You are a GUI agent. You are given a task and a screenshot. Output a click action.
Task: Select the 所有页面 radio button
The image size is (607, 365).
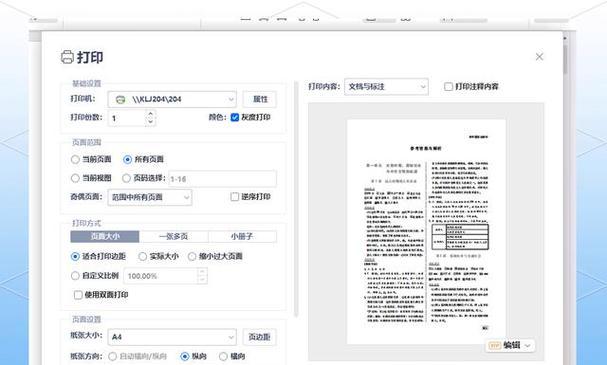tap(127, 159)
